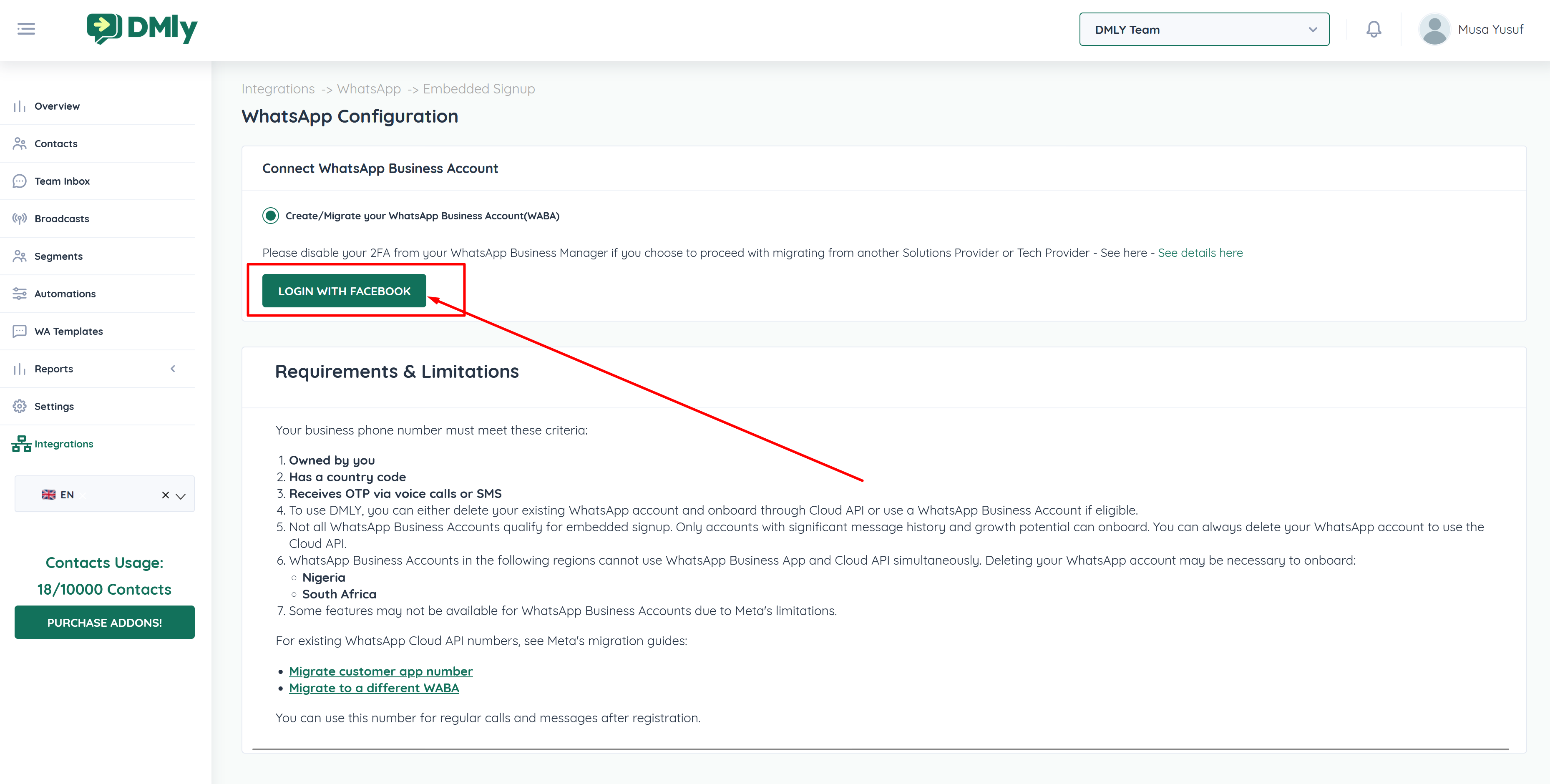This screenshot has width=1550, height=784.
Task: Open the See details here link
Action: click(1200, 253)
